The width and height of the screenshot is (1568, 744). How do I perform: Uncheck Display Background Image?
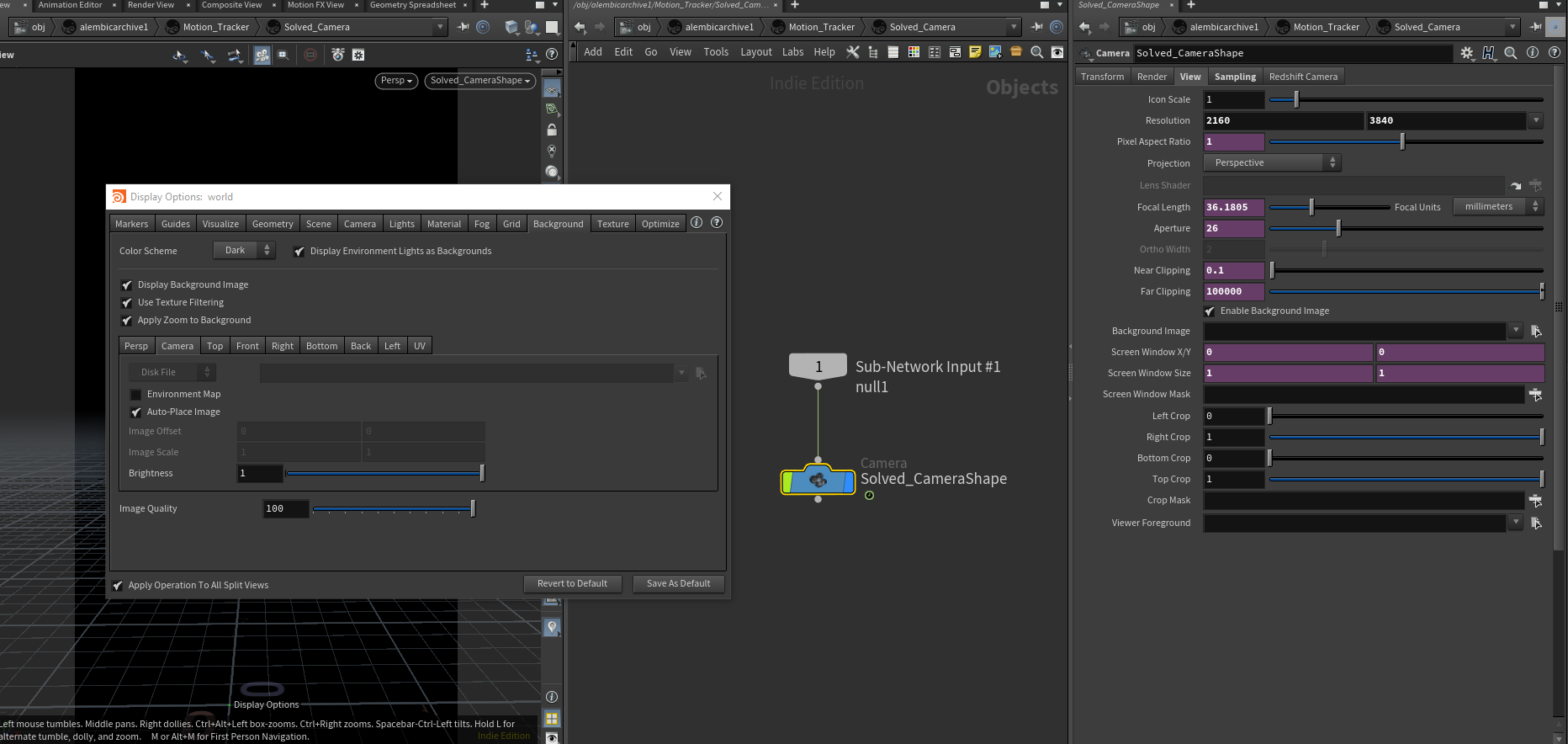tap(127, 285)
